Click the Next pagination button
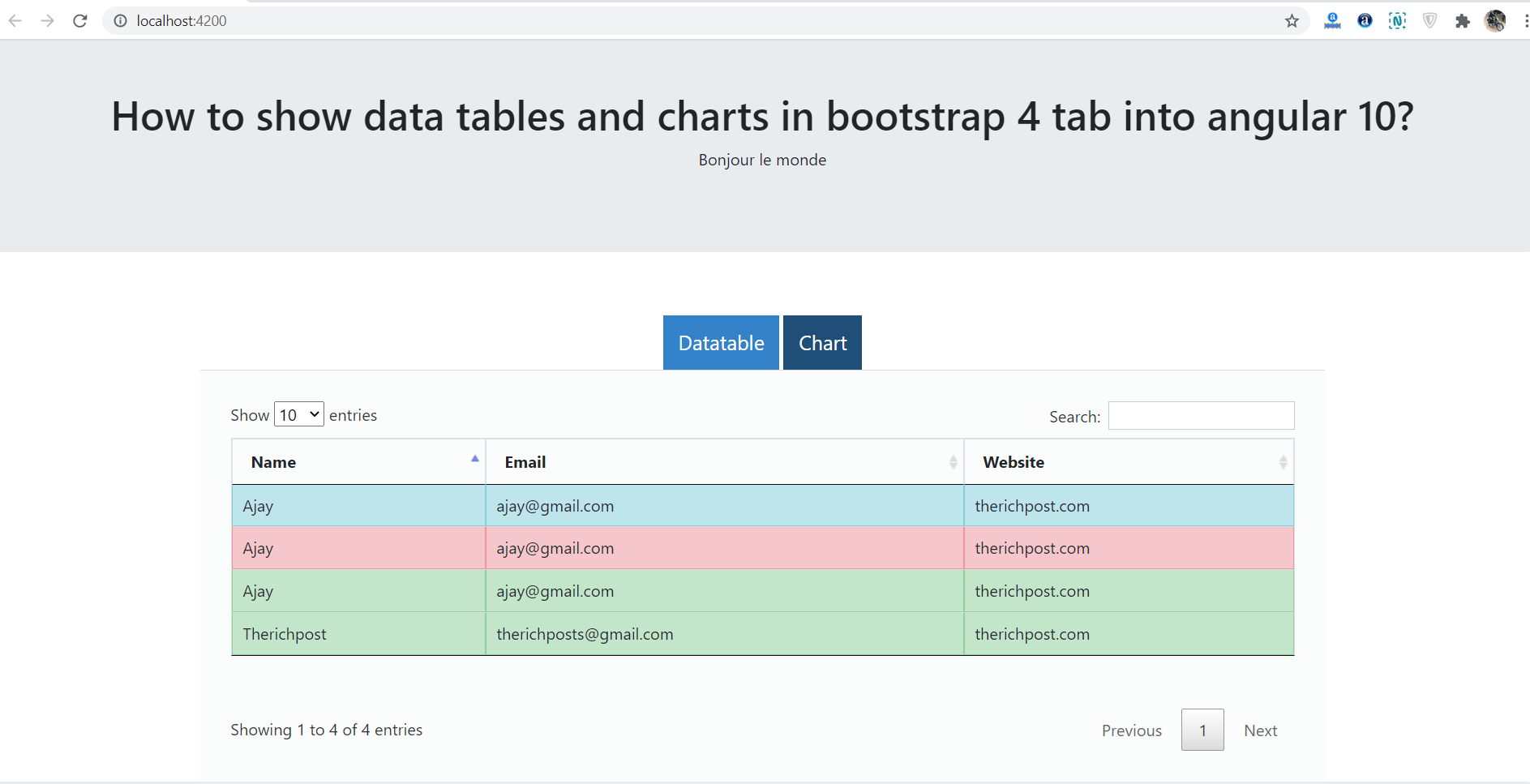 click(1260, 730)
